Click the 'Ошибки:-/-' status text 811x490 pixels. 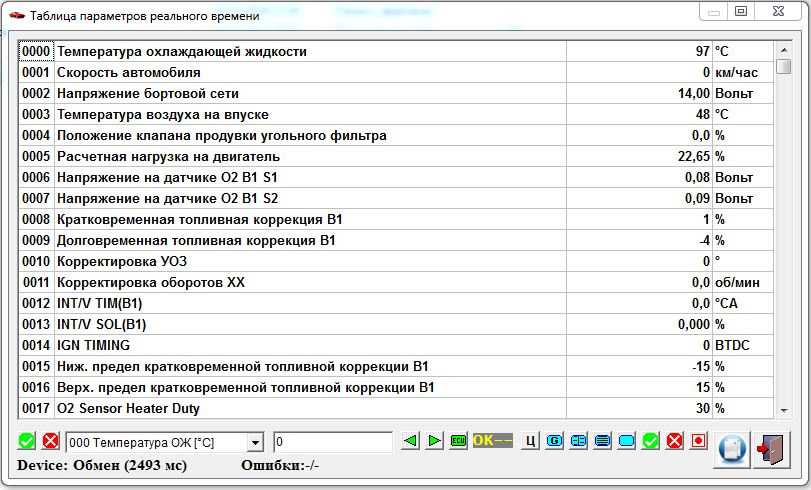pyautogui.click(x=280, y=465)
